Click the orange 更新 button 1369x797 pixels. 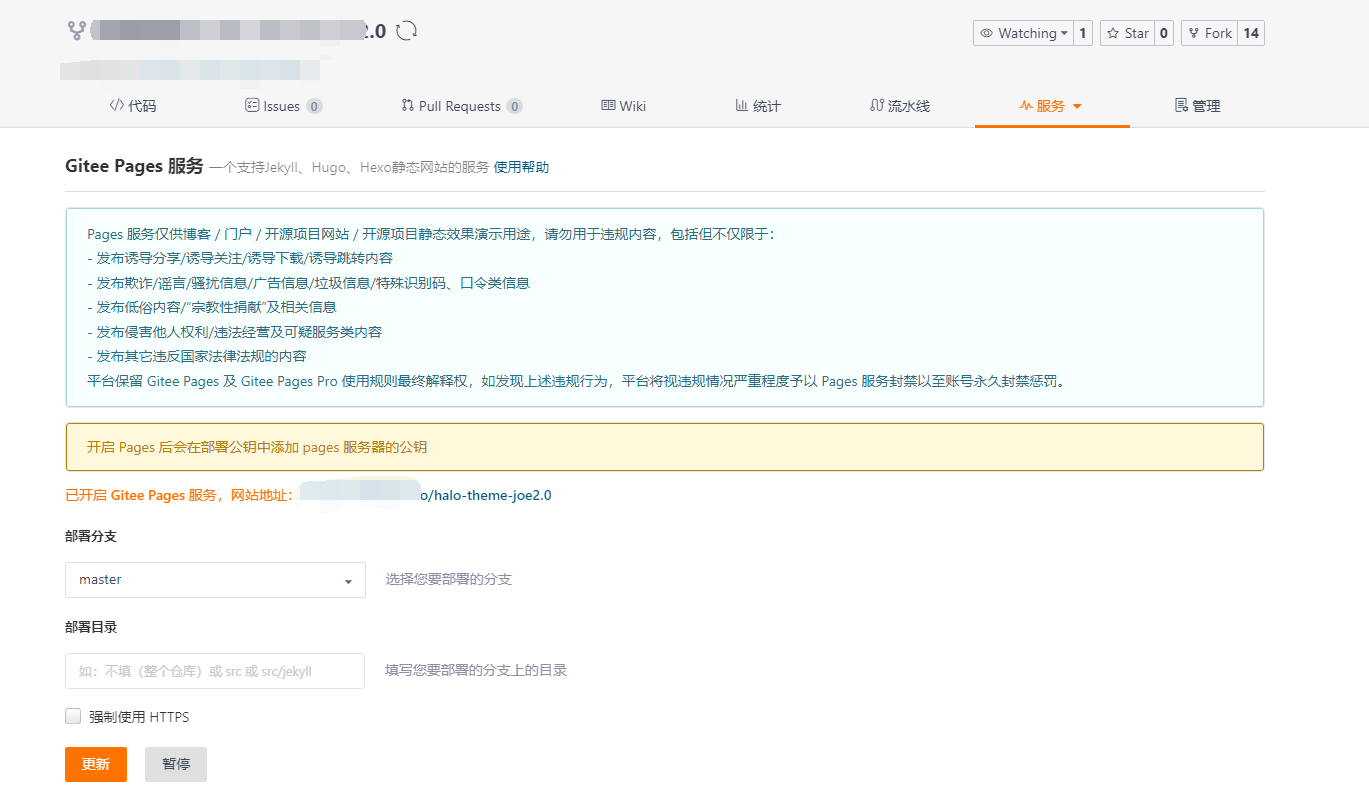click(x=96, y=764)
